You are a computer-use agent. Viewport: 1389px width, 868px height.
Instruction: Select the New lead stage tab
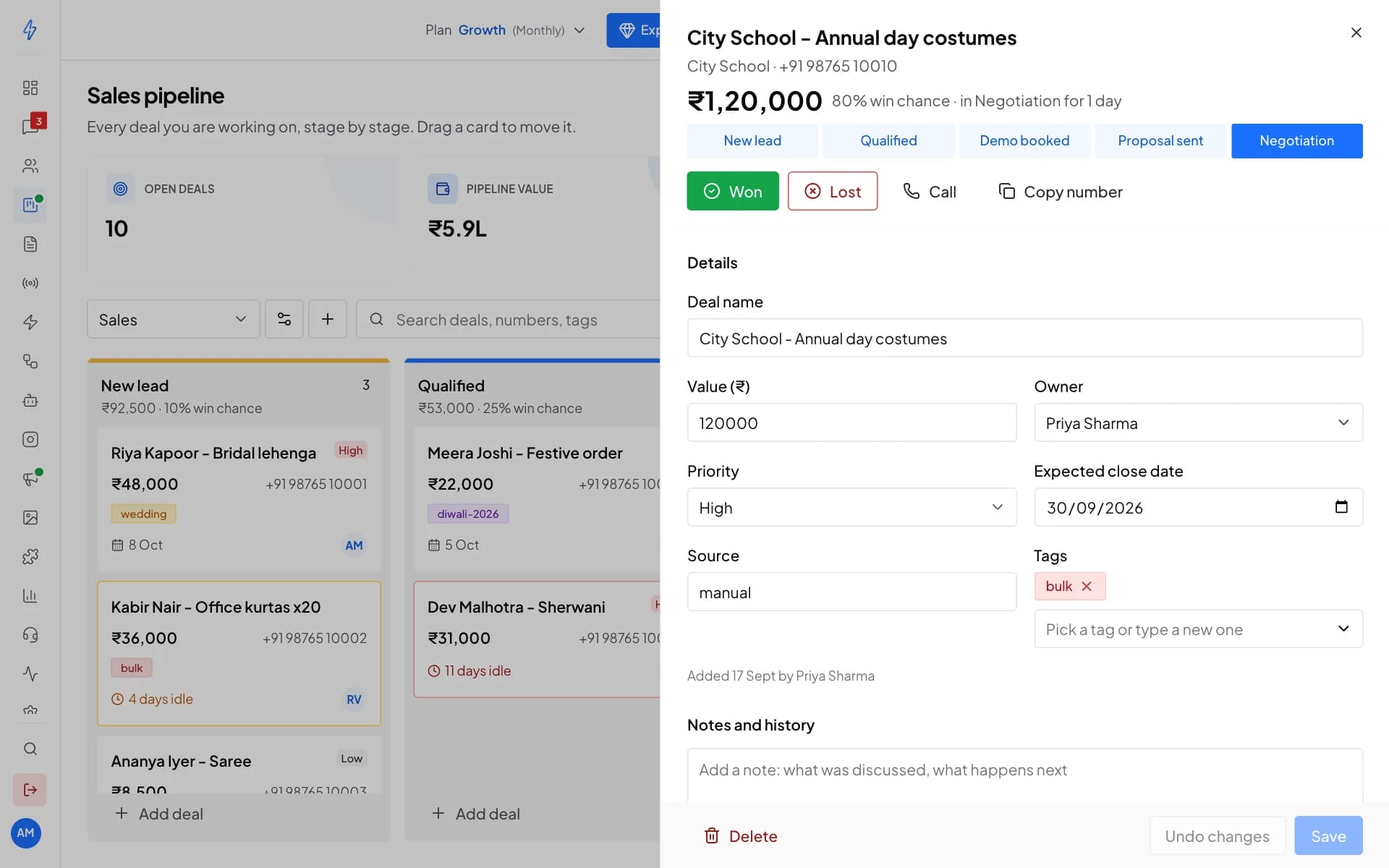point(752,140)
